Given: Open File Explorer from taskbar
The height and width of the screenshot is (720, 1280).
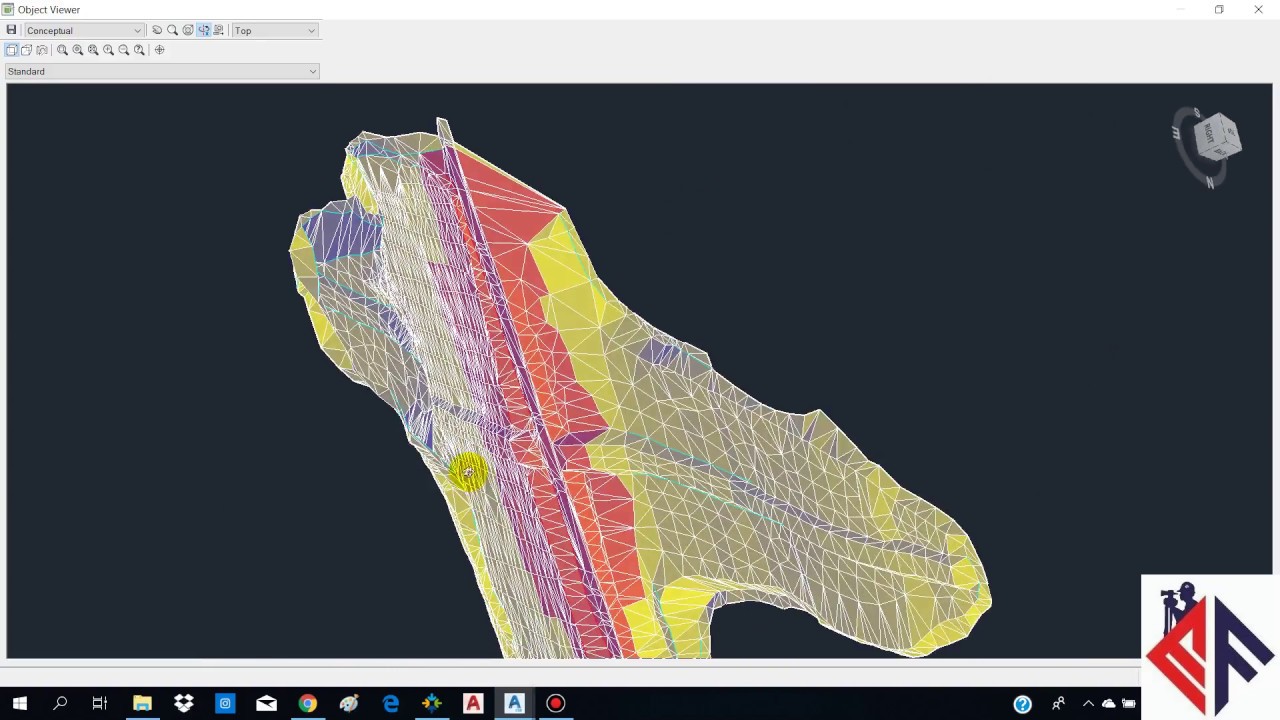Looking at the screenshot, I should coord(142,703).
